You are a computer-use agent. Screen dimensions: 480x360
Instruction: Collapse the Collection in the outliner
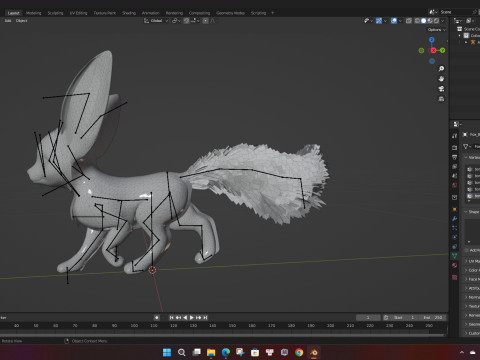pyautogui.click(x=460, y=35)
